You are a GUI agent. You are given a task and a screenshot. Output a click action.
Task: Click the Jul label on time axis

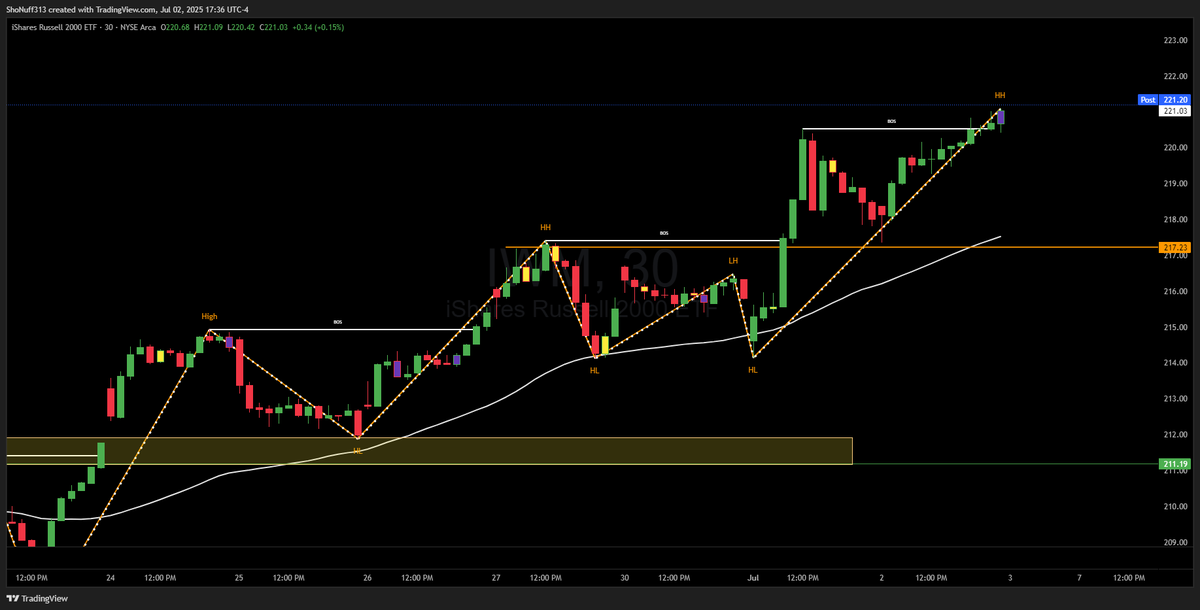(753, 578)
